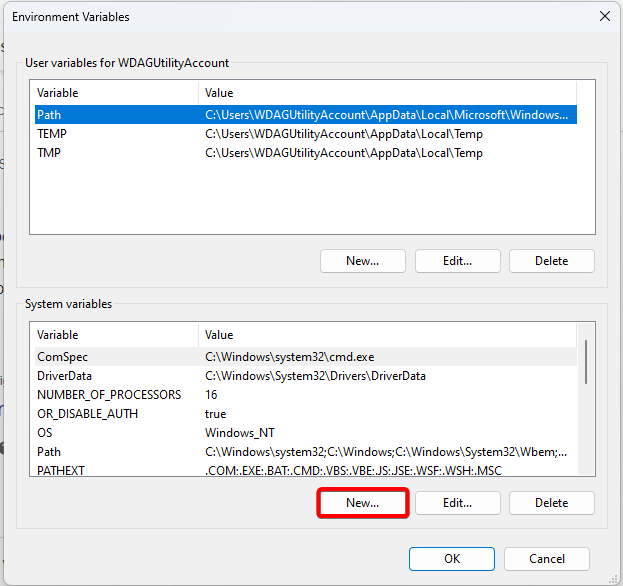Select the OS system variable

(x=306, y=433)
